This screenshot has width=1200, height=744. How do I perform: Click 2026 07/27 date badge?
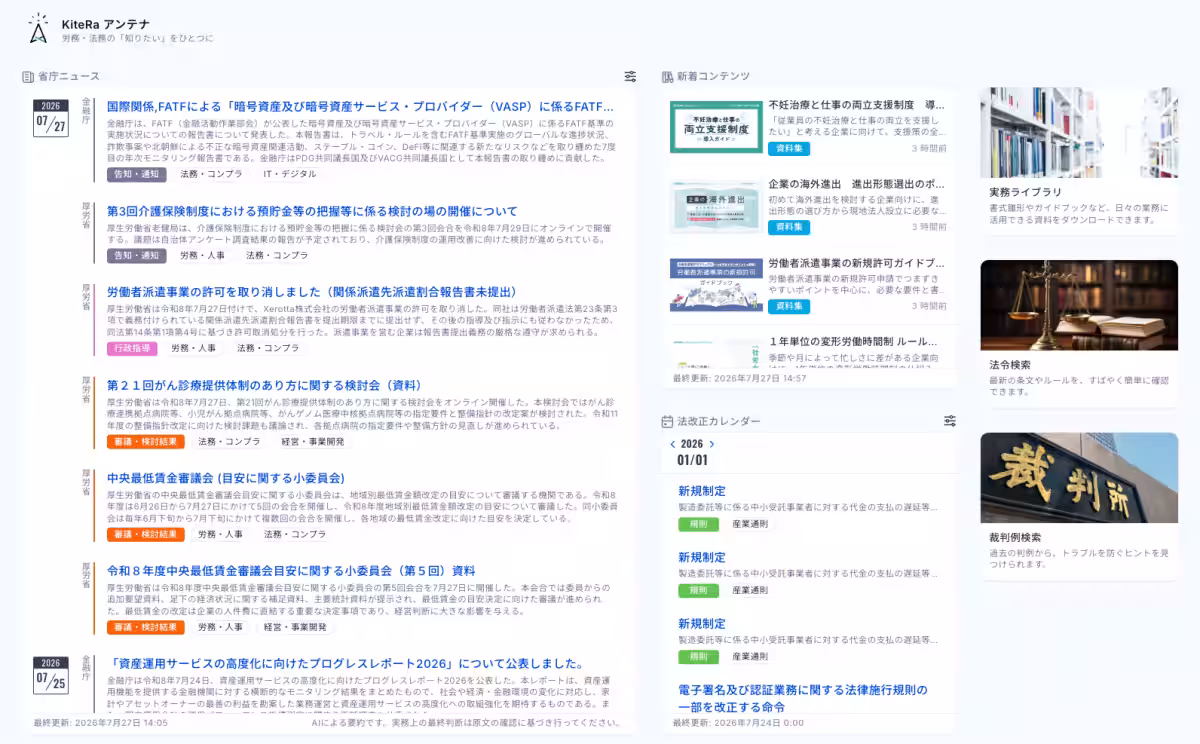point(50,118)
